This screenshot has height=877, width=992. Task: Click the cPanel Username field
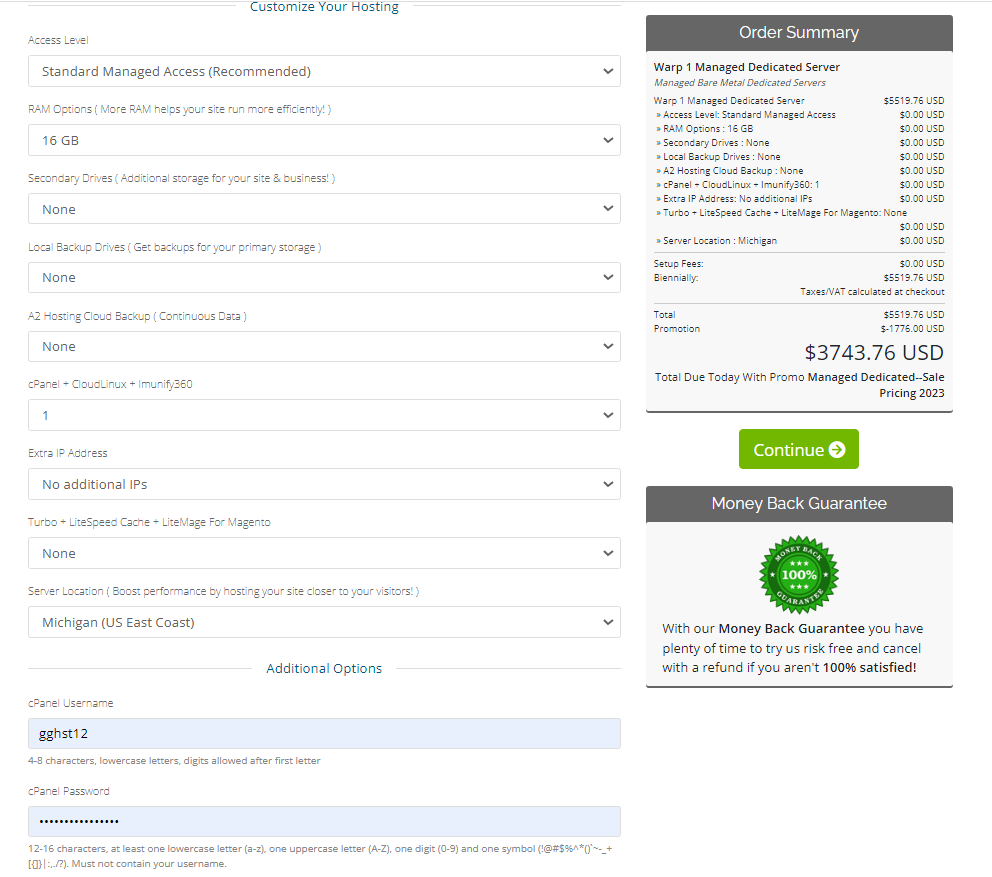324,733
